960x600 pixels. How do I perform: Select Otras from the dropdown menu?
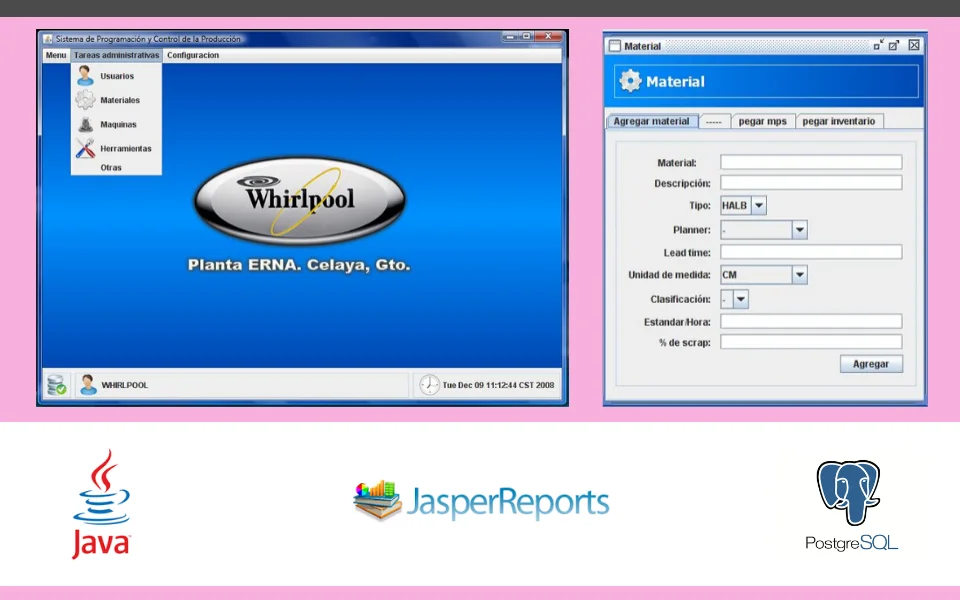(116, 167)
